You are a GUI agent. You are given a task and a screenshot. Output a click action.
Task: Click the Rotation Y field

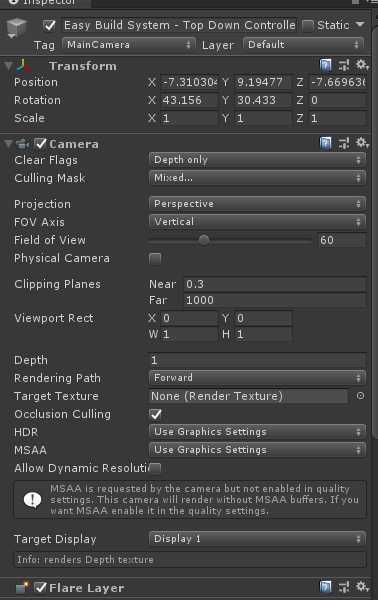click(262, 100)
